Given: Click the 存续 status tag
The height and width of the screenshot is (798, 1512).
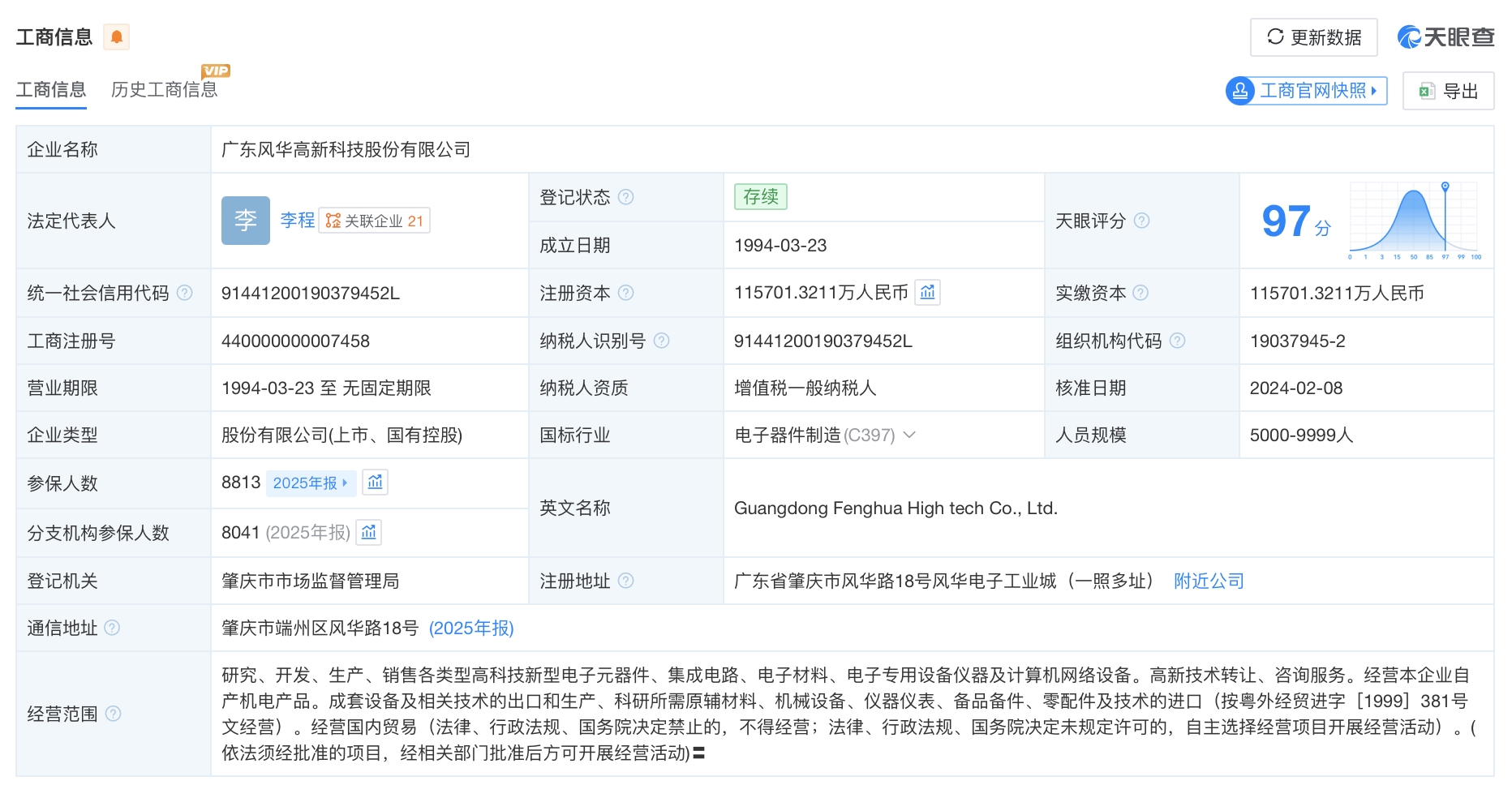Looking at the screenshot, I should point(761,197).
